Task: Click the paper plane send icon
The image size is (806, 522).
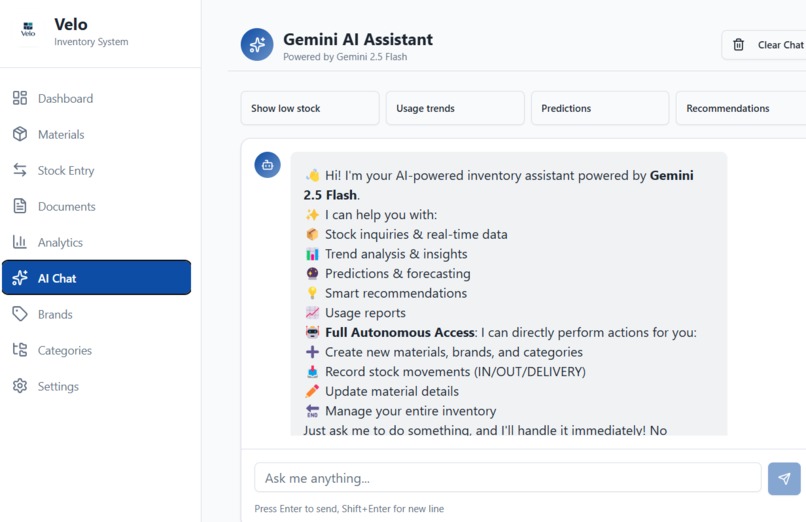Action: pyautogui.click(x=784, y=479)
